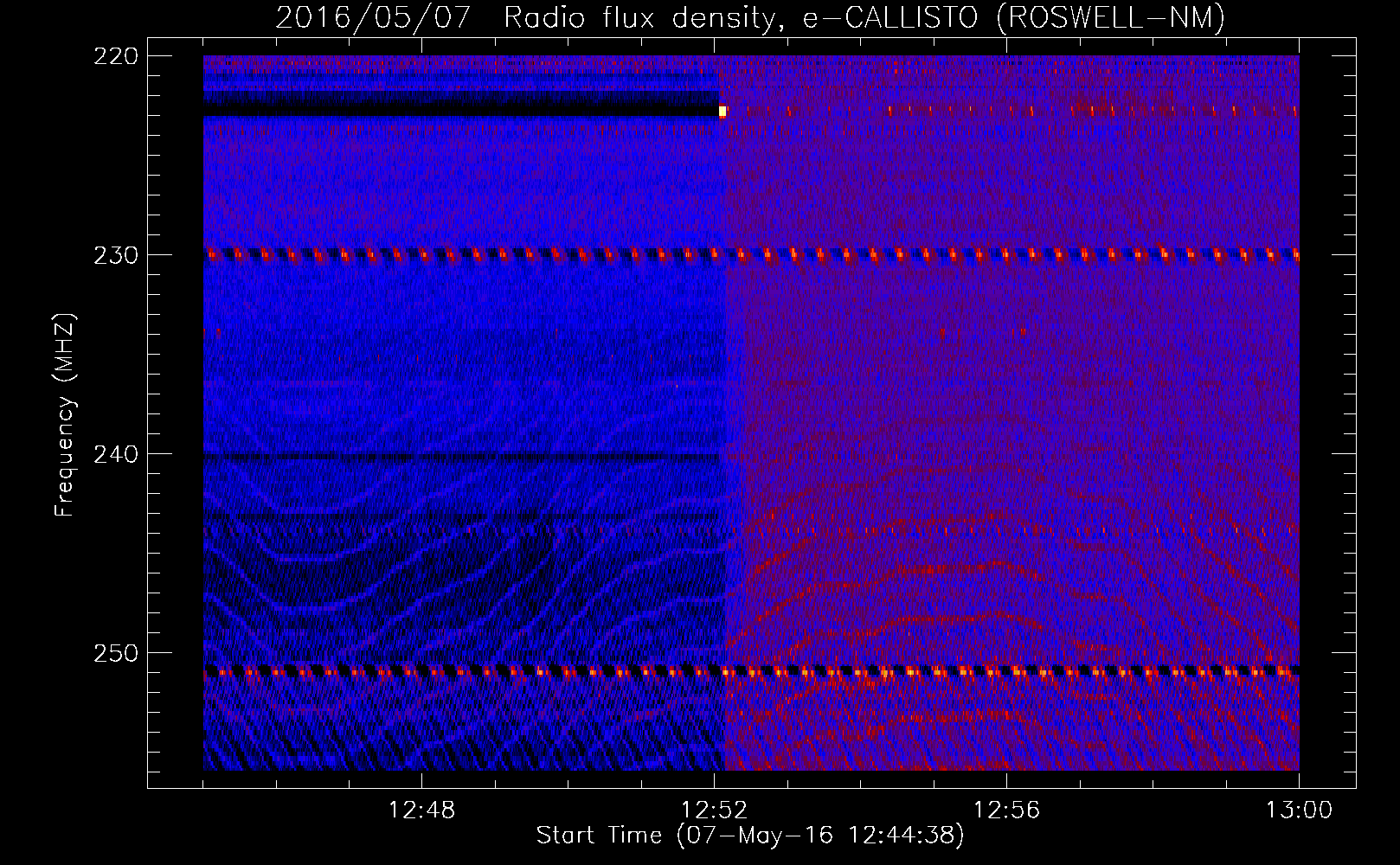
Task: Click the 250 frequency tick label
Action: pos(116,653)
